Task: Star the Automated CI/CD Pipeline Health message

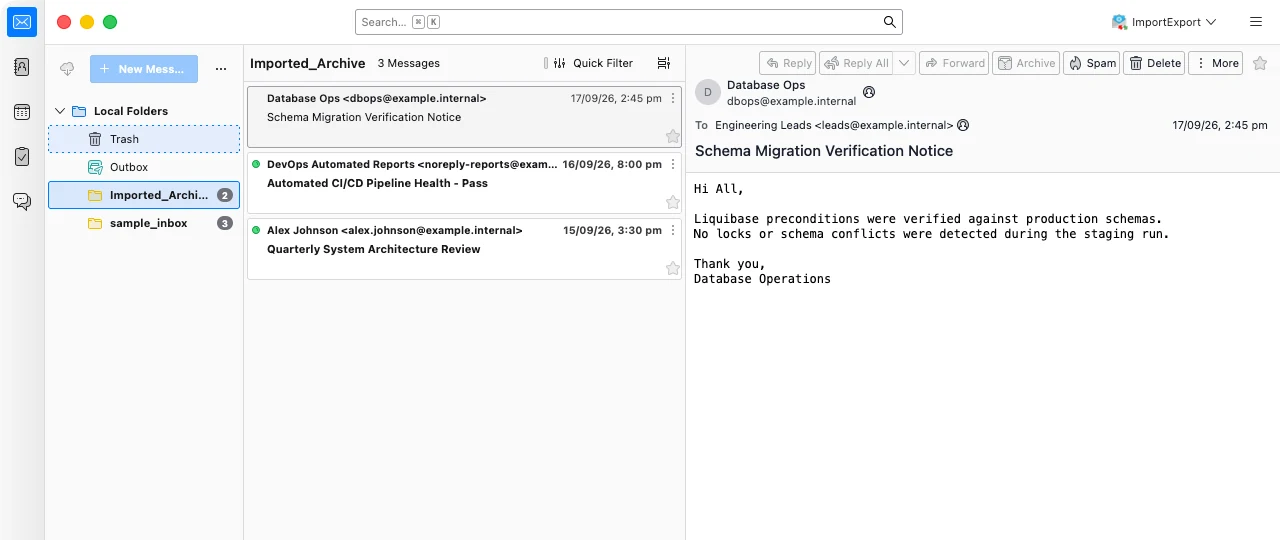Action: (x=673, y=202)
